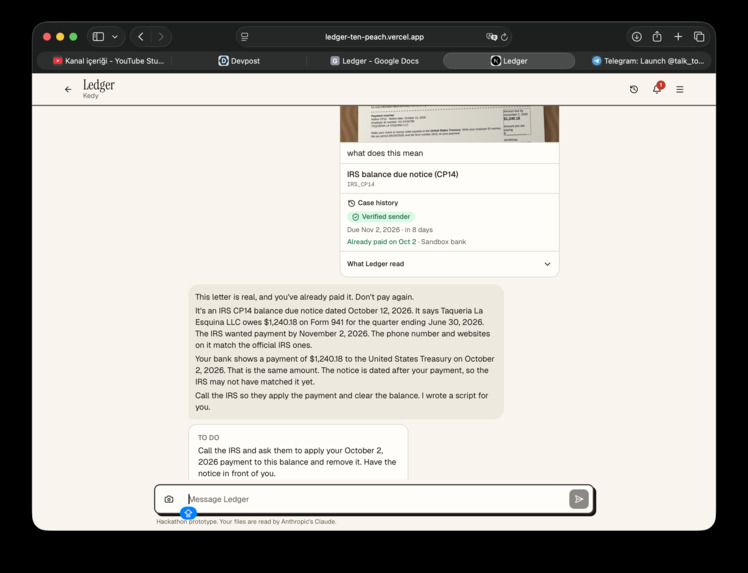Image resolution: width=748 pixels, height=573 pixels.
Task: Navigate forward in Safari toolbar
Action: coord(161,37)
